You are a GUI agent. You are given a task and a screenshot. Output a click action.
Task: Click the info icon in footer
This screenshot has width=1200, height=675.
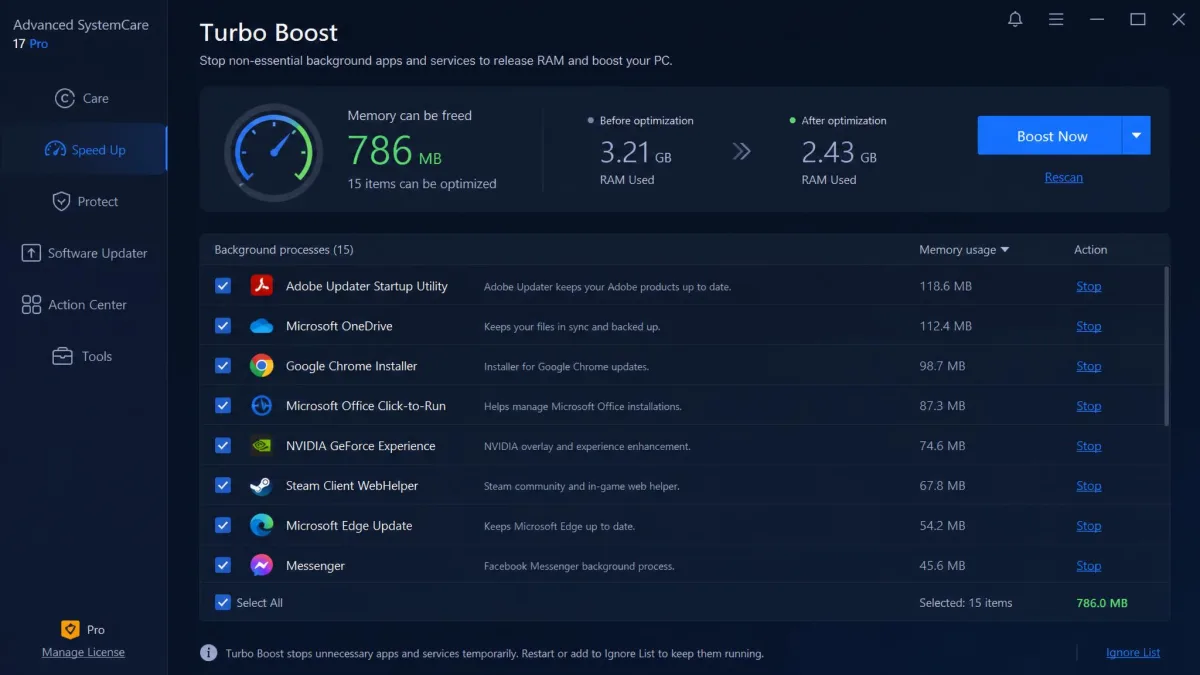click(x=208, y=653)
